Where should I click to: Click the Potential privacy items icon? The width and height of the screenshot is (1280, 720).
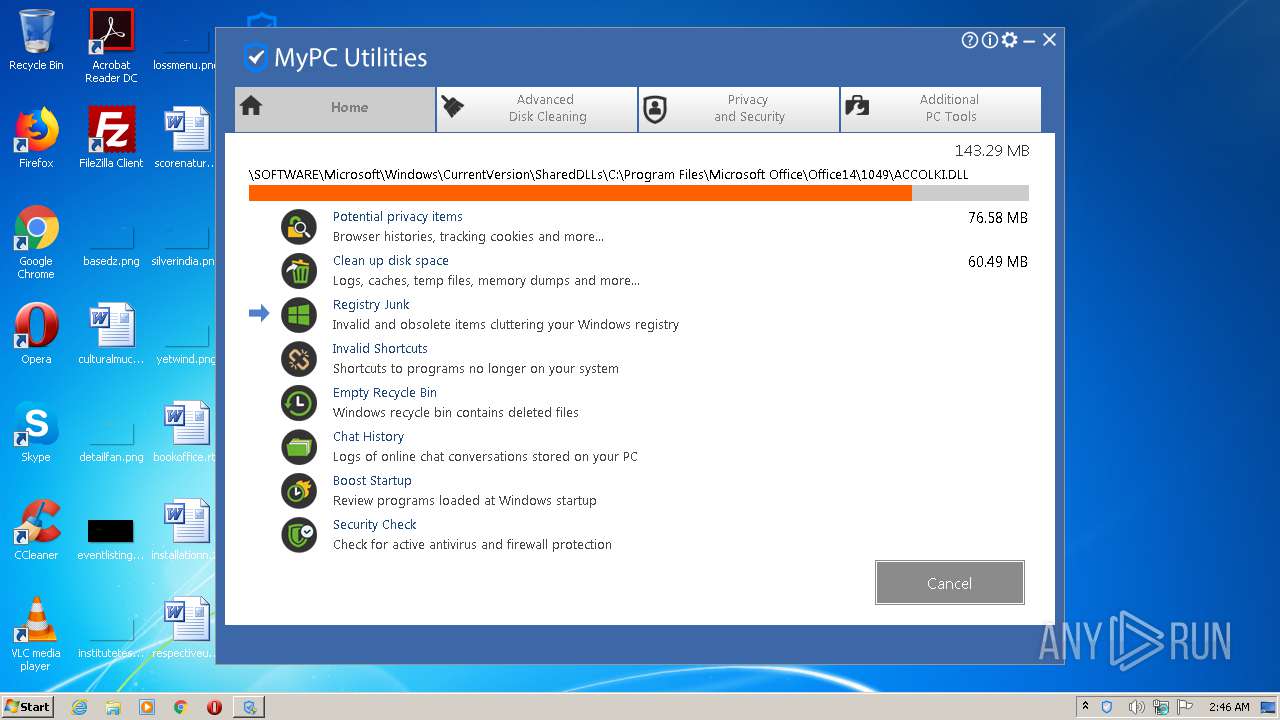point(299,227)
